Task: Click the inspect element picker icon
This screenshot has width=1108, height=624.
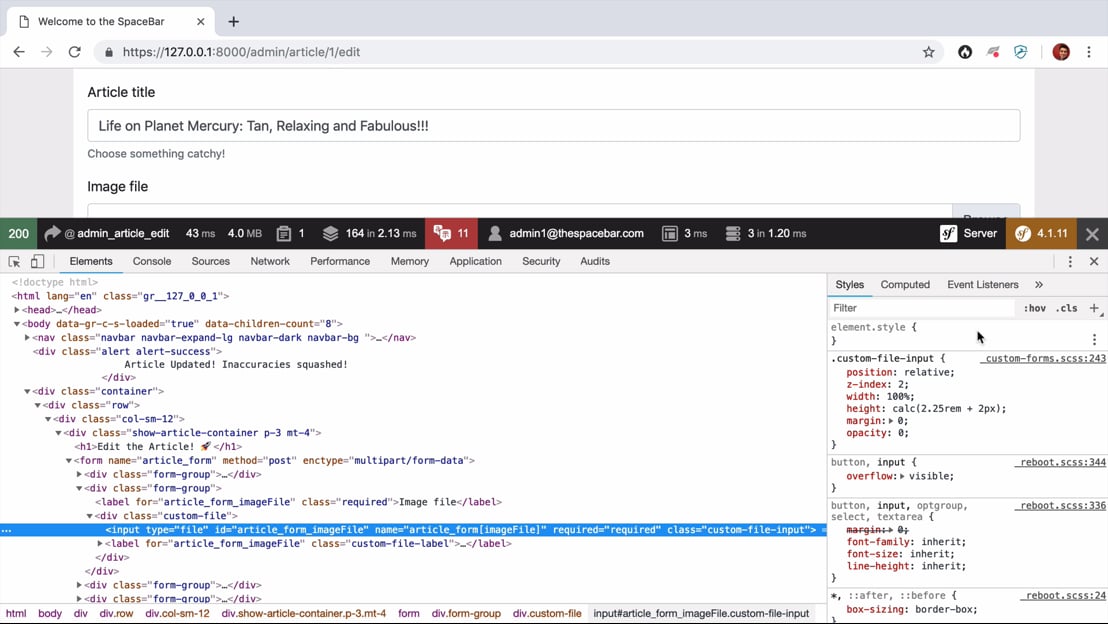Action: [14, 262]
